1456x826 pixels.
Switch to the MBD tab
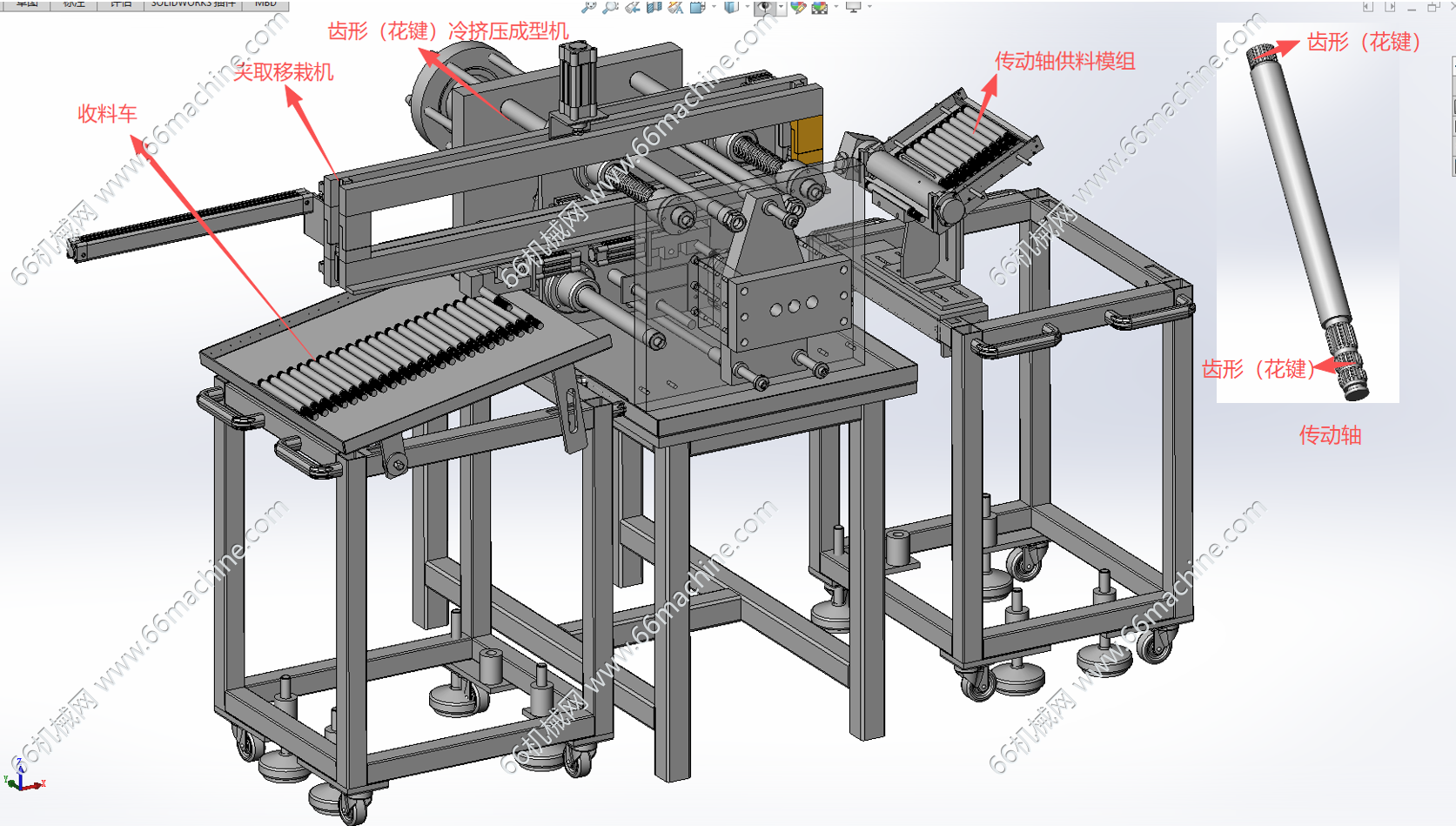pyautogui.click(x=265, y=3)
